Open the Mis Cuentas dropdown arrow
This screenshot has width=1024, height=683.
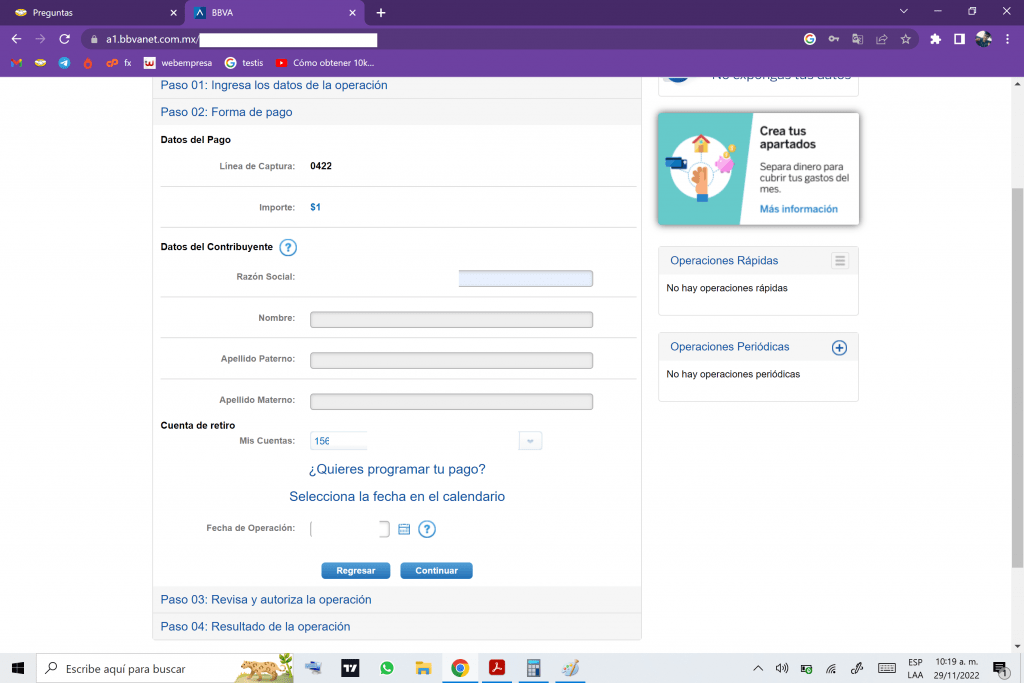tap(530, 441)
